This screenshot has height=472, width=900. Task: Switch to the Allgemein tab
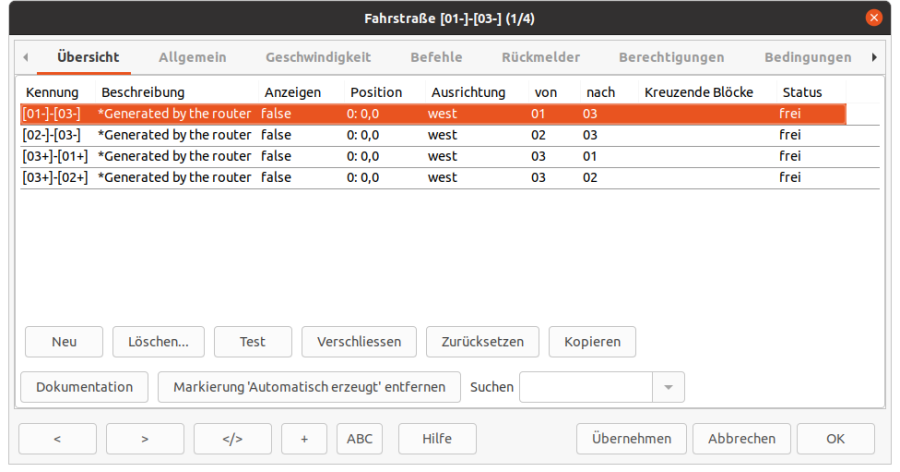coord(192,58)
